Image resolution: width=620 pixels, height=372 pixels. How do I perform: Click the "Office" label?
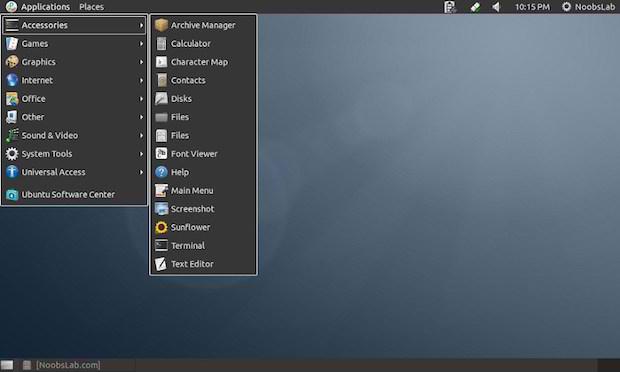(x=34, y=99)
